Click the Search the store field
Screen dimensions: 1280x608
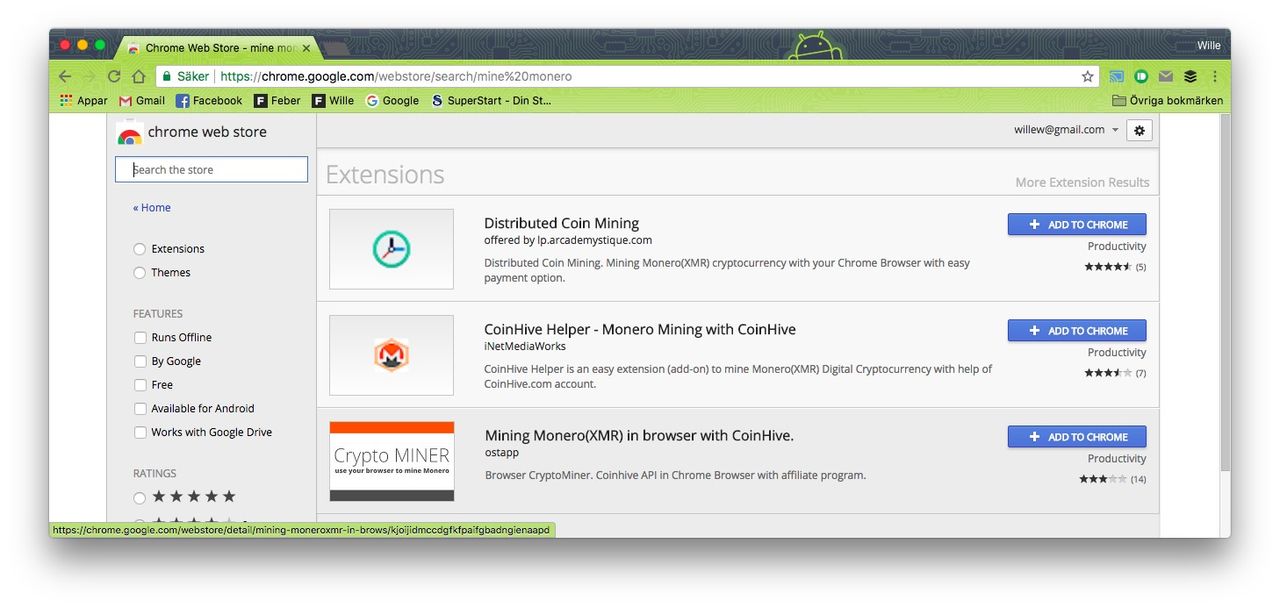(x=212, y=170)
